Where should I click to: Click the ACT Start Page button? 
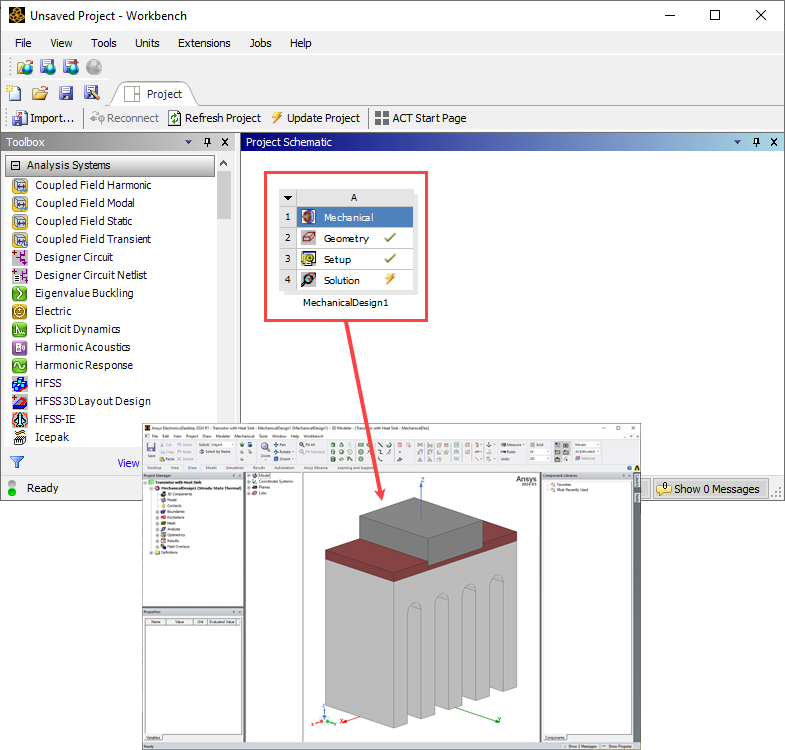(420, 118)
